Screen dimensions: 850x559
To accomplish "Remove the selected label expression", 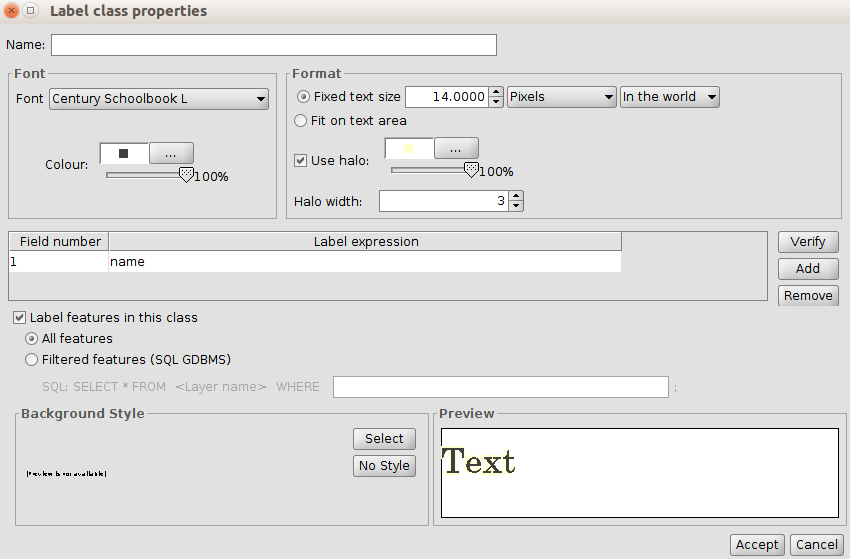I will click(807, 295).
